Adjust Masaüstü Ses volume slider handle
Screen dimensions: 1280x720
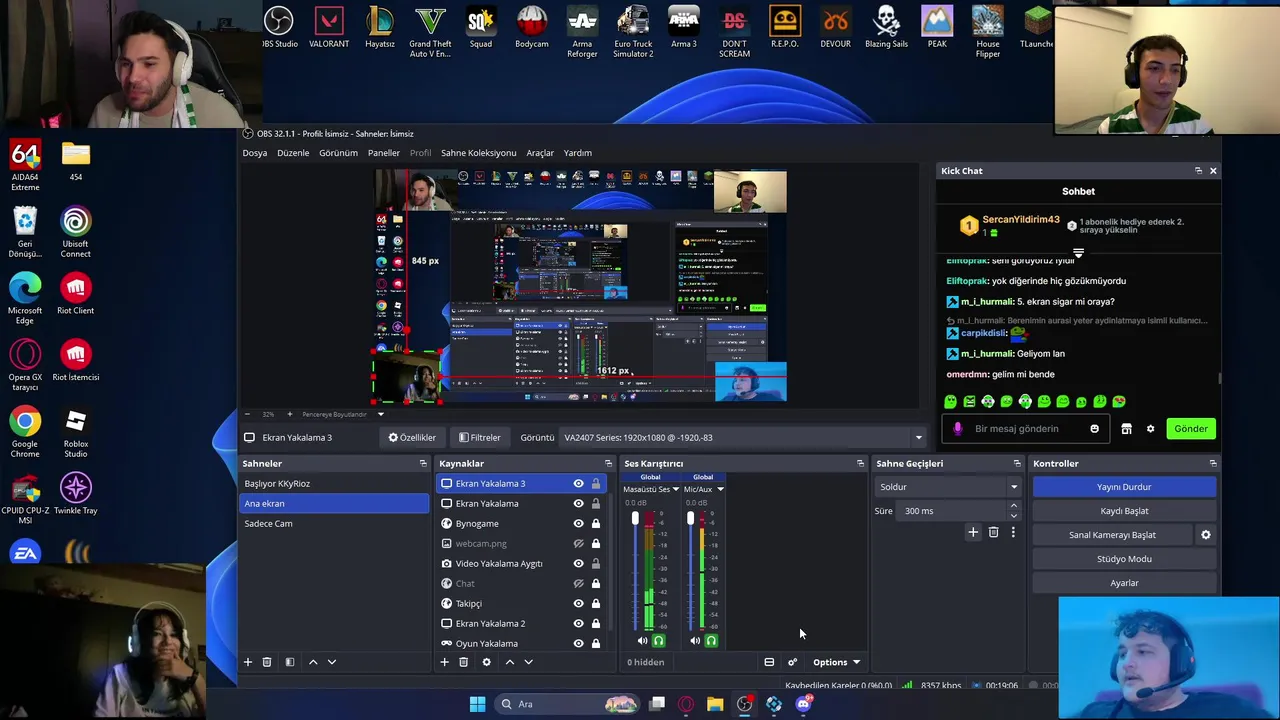(635, 519)
